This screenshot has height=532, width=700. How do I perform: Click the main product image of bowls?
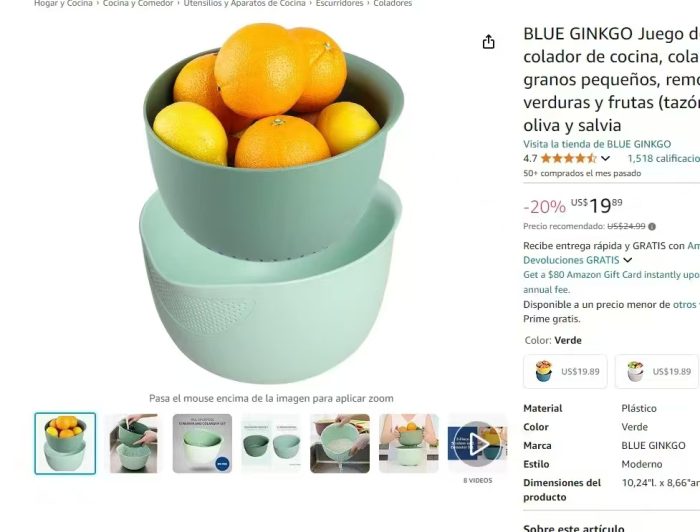pyautogui.click(x=271, y=203)
